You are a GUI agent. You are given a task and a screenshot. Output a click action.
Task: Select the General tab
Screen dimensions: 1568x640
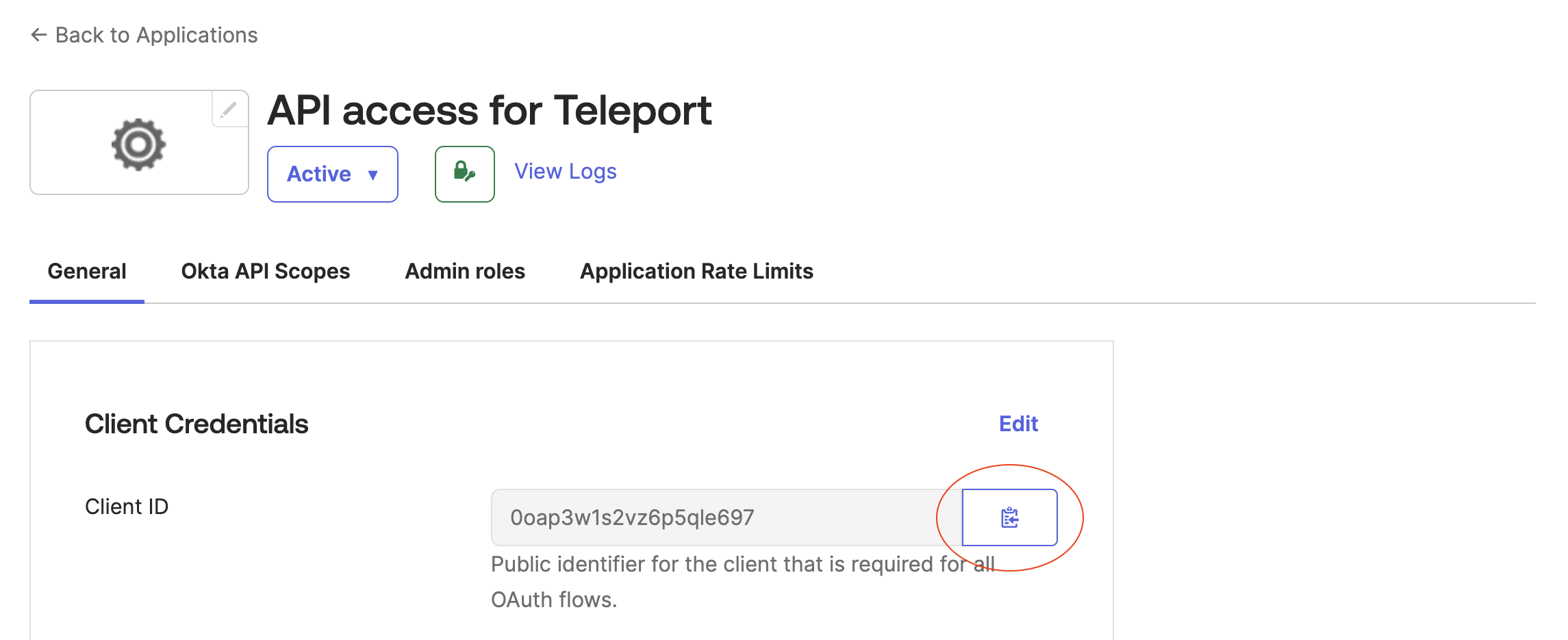pos(87,271)
